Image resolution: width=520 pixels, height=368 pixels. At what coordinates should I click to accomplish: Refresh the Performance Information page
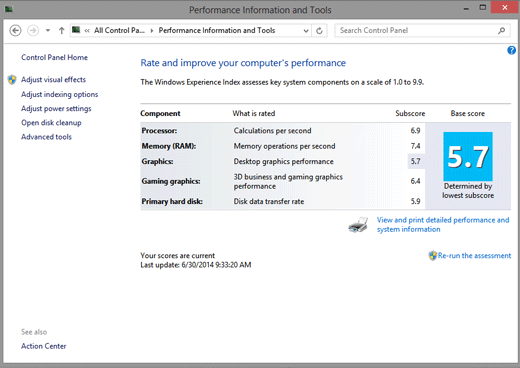click(319, 31)
